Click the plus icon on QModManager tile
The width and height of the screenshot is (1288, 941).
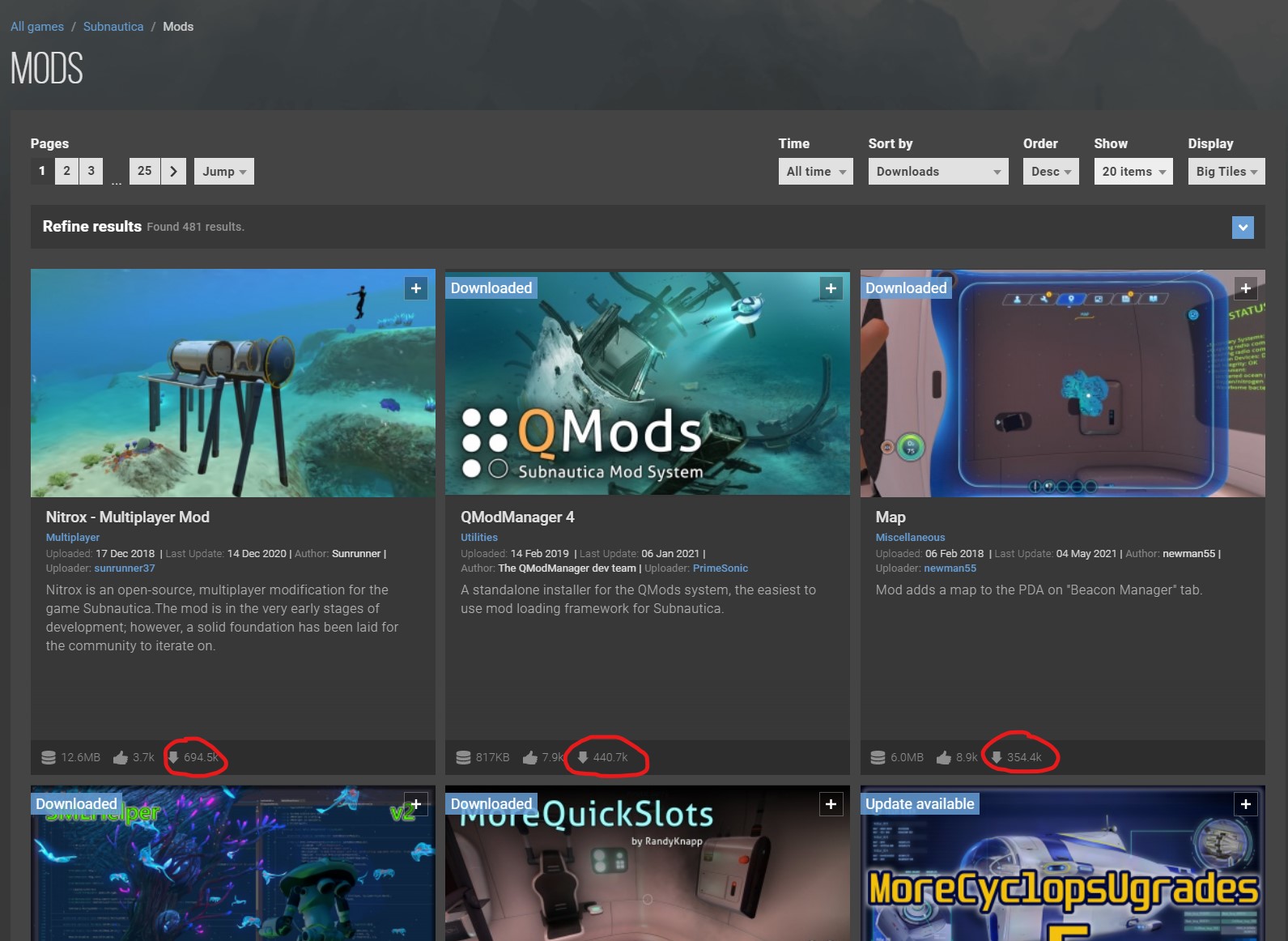[x=831, y=288]
